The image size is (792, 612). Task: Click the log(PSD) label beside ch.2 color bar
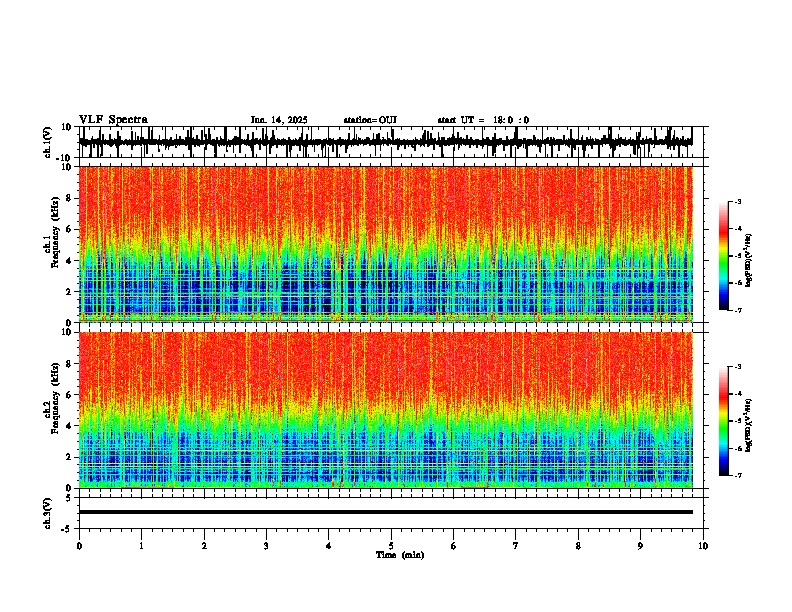tap(749, 425)
